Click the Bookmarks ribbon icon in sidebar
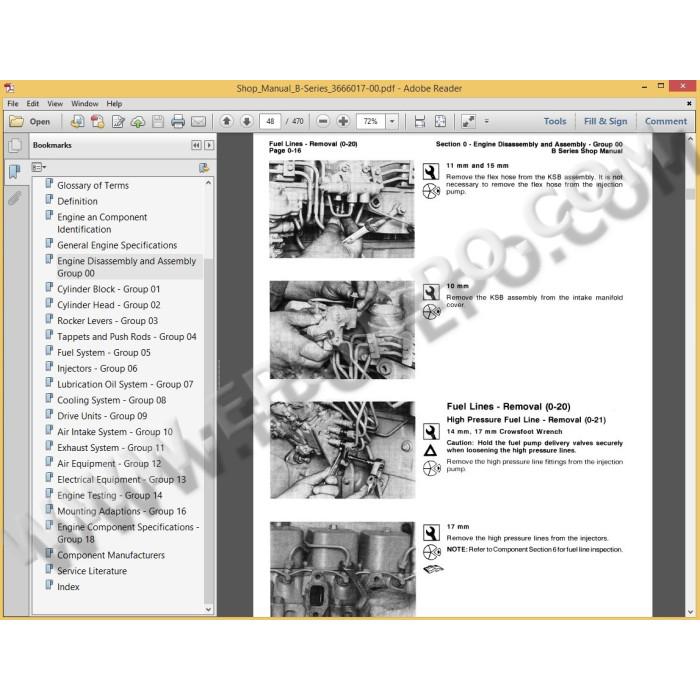This screenshot has height=700, width=700. (15, 171)
